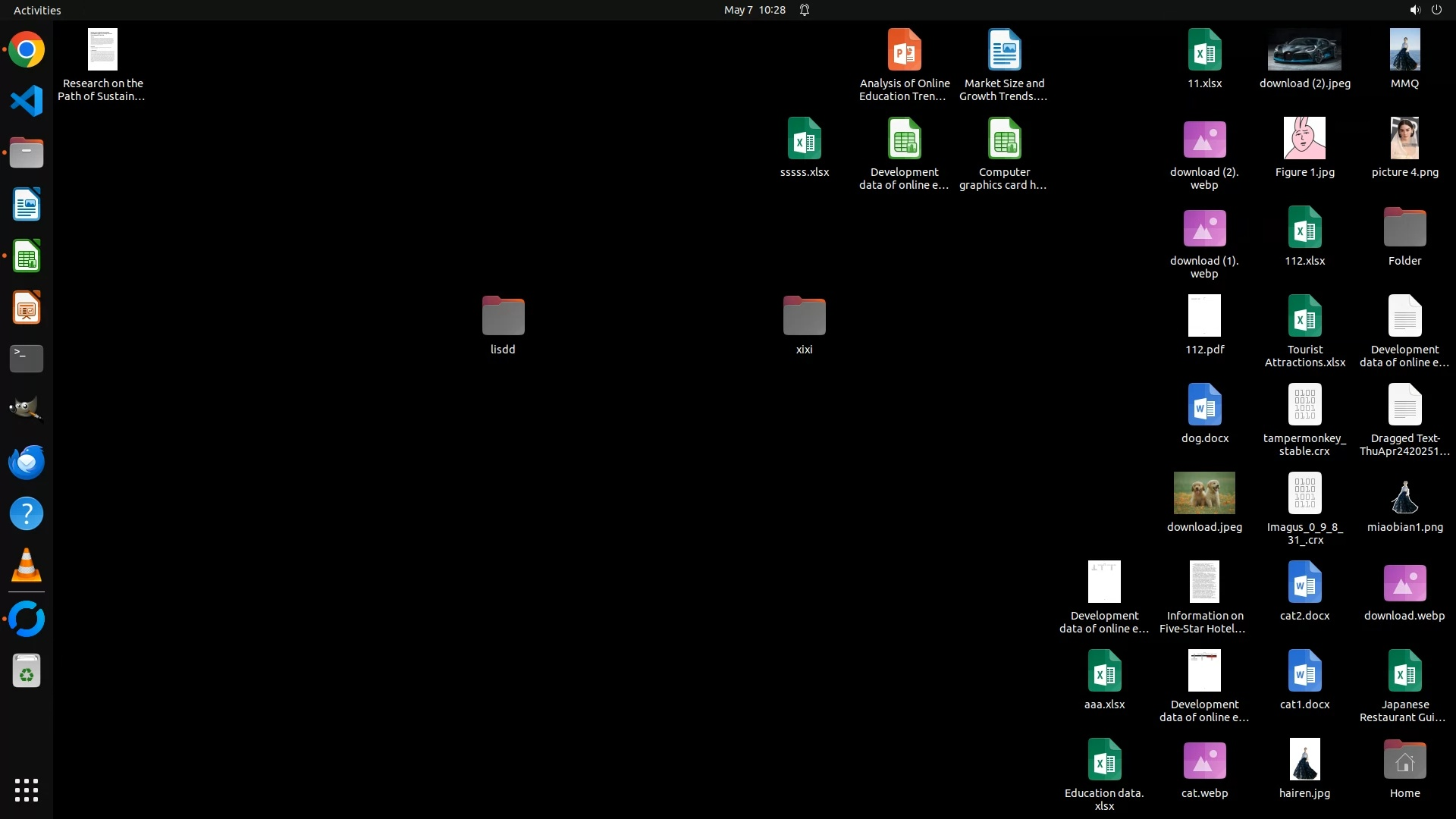Click the volume speaker indicator
1456x819 pixels.
(x=1414, y=10)
